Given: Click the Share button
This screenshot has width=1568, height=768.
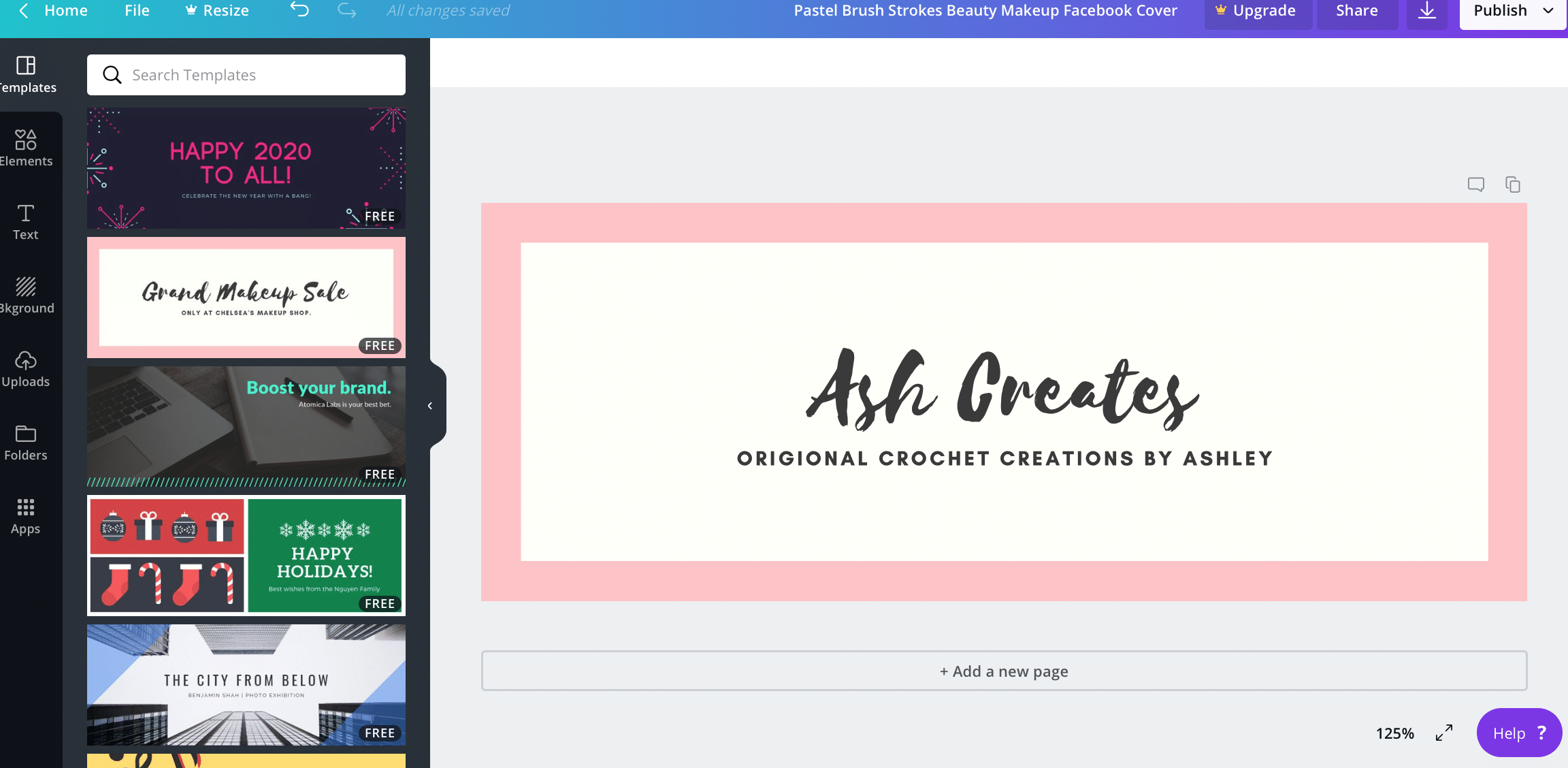Looking at the screenshot, I should tap(1356, 11).
